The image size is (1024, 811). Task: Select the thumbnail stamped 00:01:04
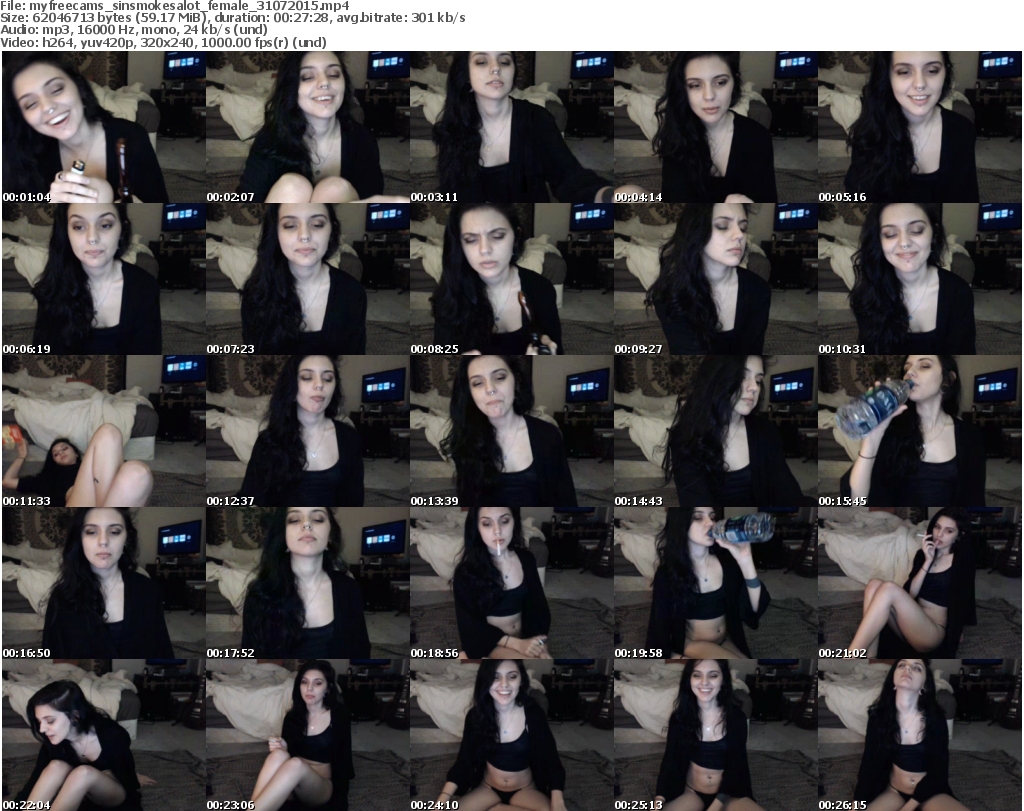coord(104,127)
